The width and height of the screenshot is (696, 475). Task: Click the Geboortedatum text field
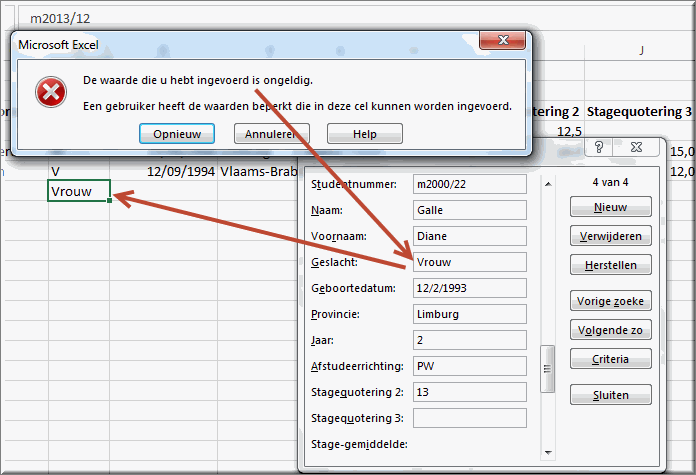tap(469, 288)
